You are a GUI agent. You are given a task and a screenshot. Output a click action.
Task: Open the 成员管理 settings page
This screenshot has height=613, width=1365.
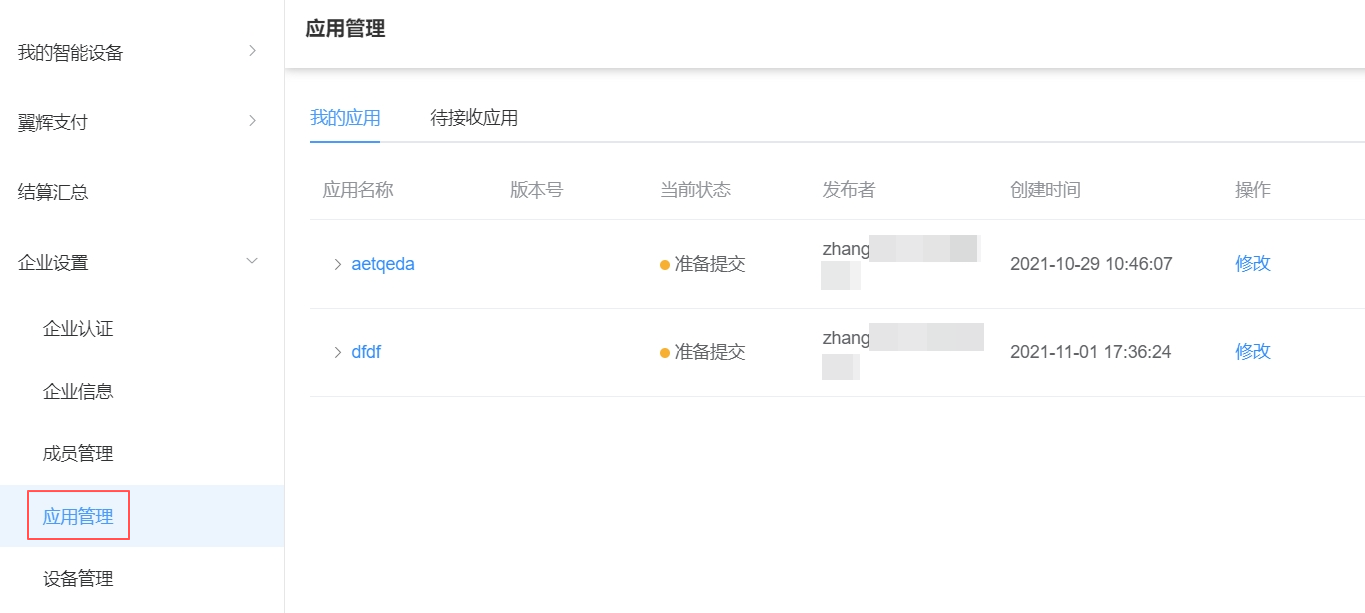coord(78,453)
